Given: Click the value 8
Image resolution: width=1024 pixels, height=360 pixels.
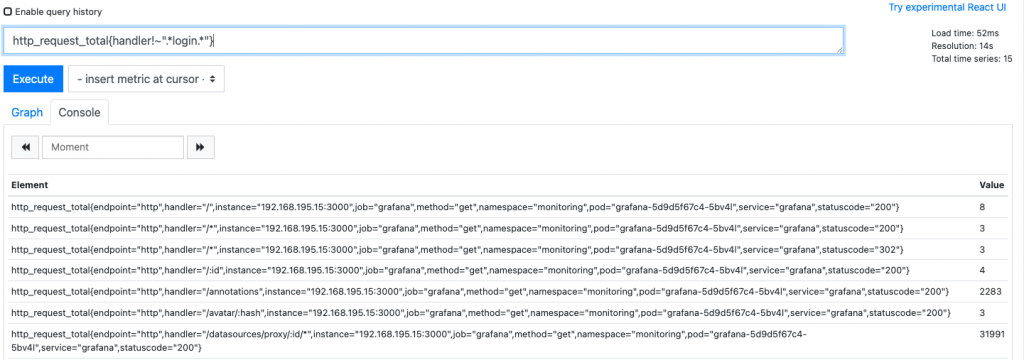Looking at the screenshot, I should coord(983,207).
